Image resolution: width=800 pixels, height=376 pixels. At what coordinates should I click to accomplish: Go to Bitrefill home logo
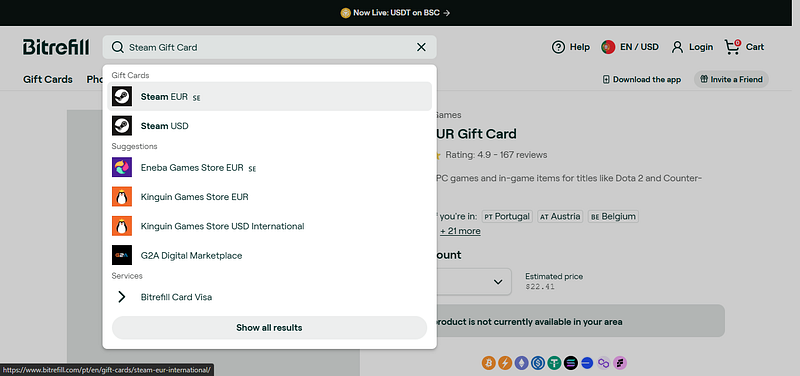pyautogui.click(x=56, y=47)
